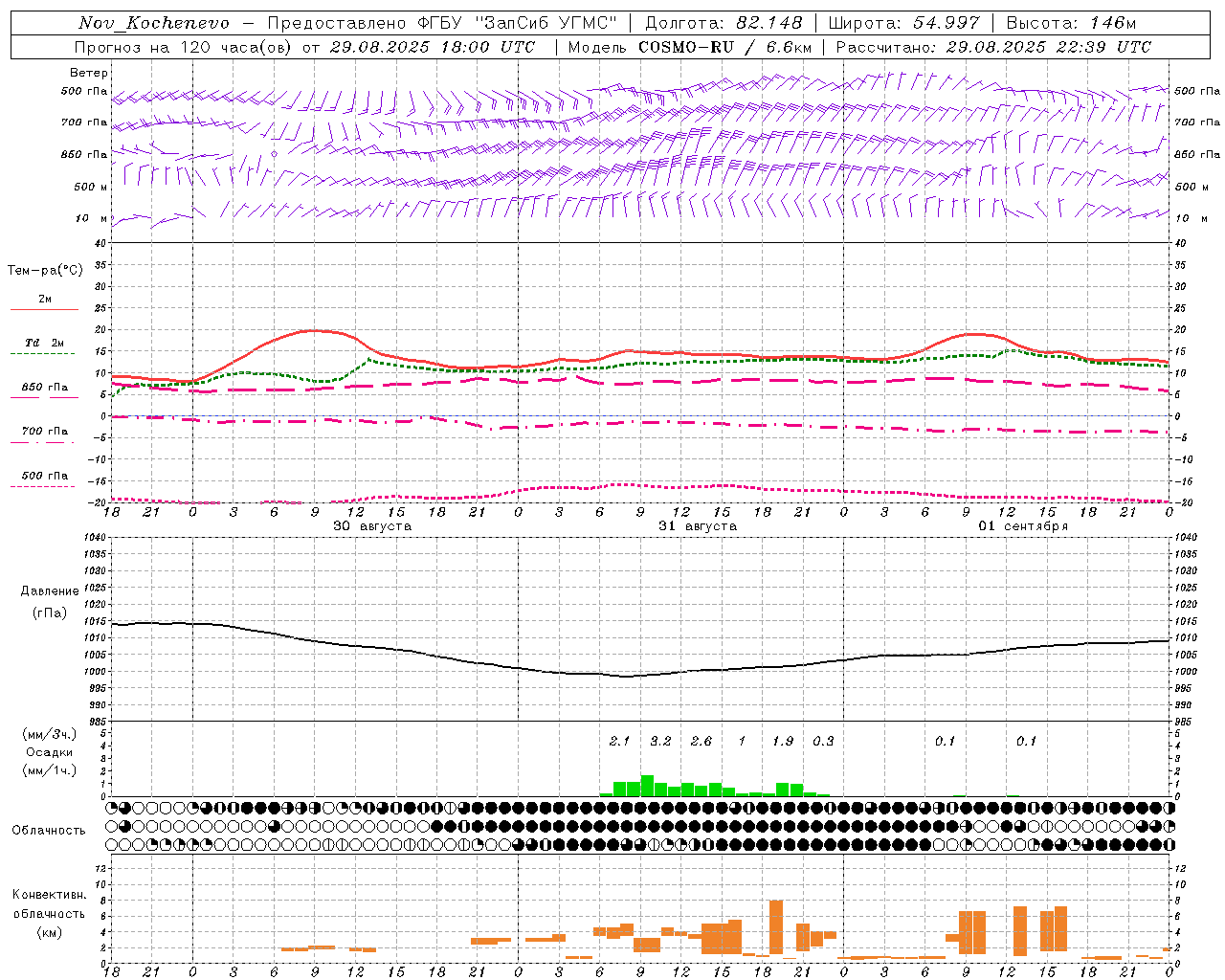Click the Широта: 54.997 value
The height and width of the screenshot is (980, 1225).
[x=904, y=23]
